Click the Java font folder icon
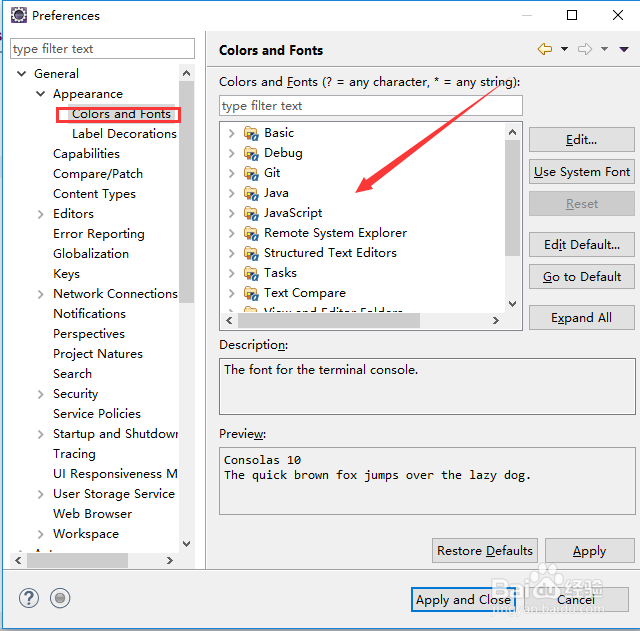The height and width of the screenshot is (631, 640). (x=251, y=193)
